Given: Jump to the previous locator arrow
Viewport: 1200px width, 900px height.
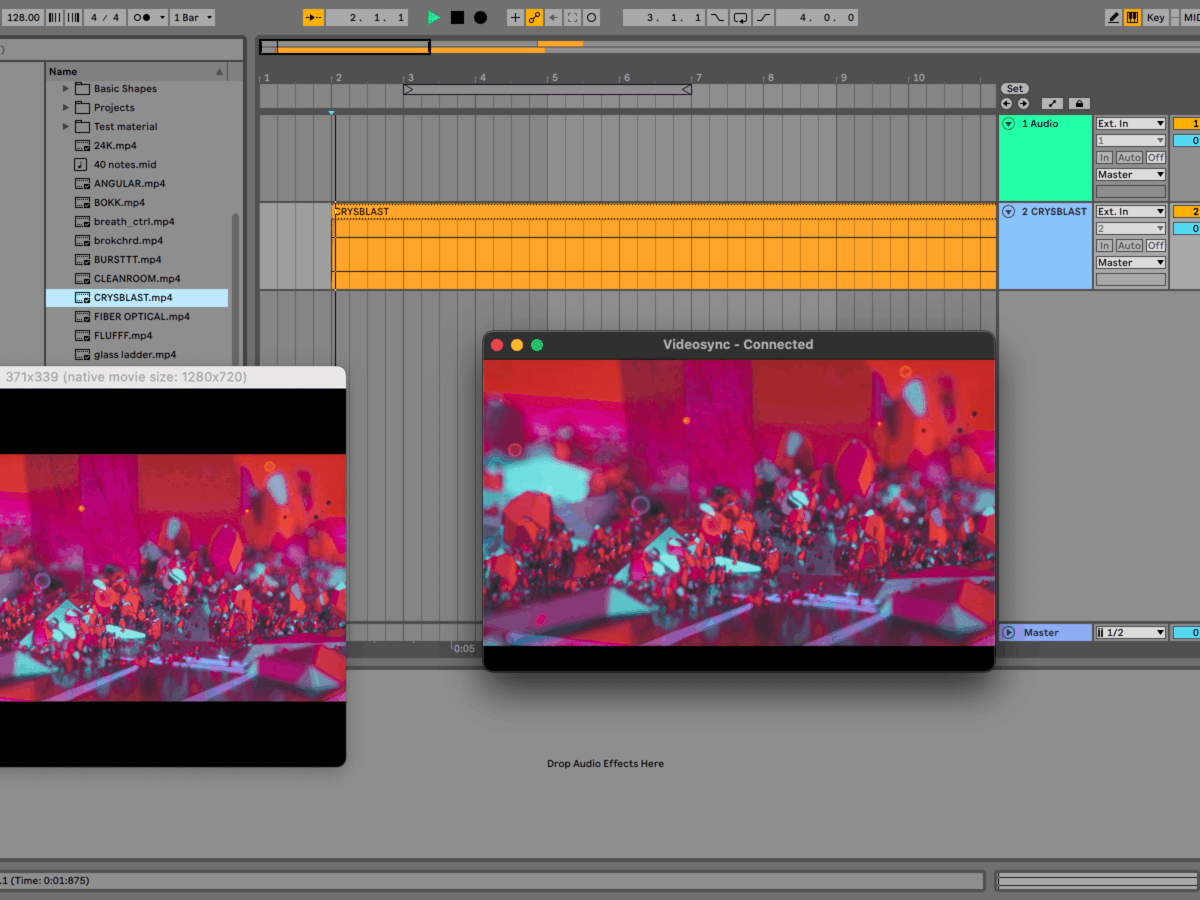Looking at the screenshot, I should click(1007, 103).
